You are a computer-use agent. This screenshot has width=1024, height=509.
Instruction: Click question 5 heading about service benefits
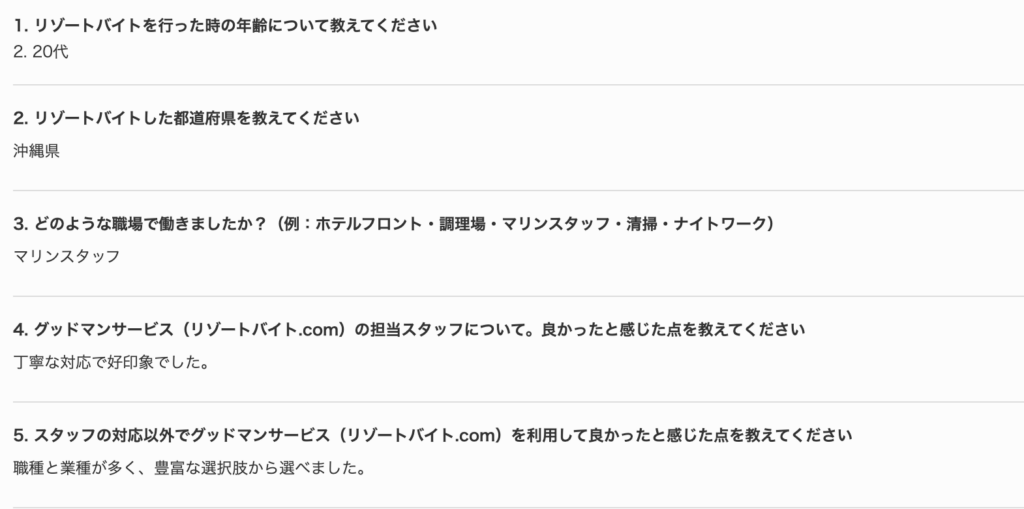(432, 435)
